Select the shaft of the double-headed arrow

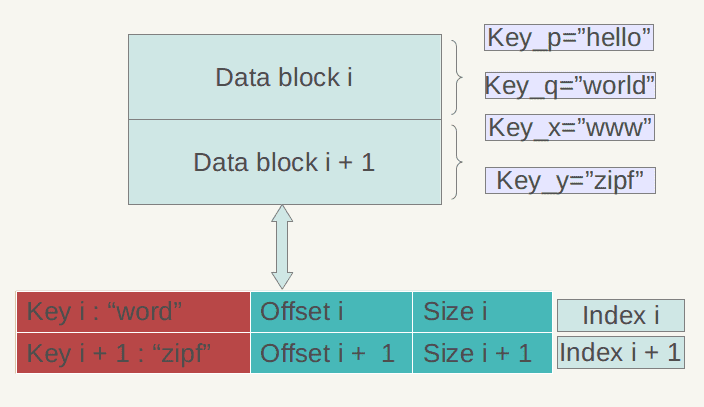[282, 246]
